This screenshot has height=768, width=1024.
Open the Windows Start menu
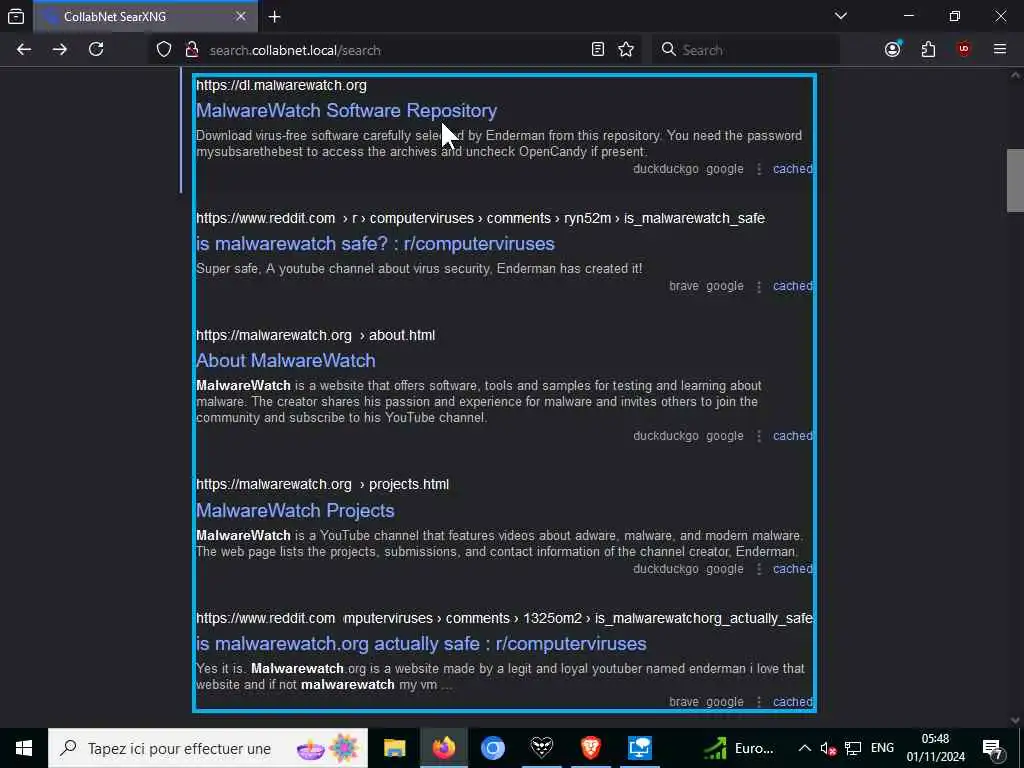point(24,748)
